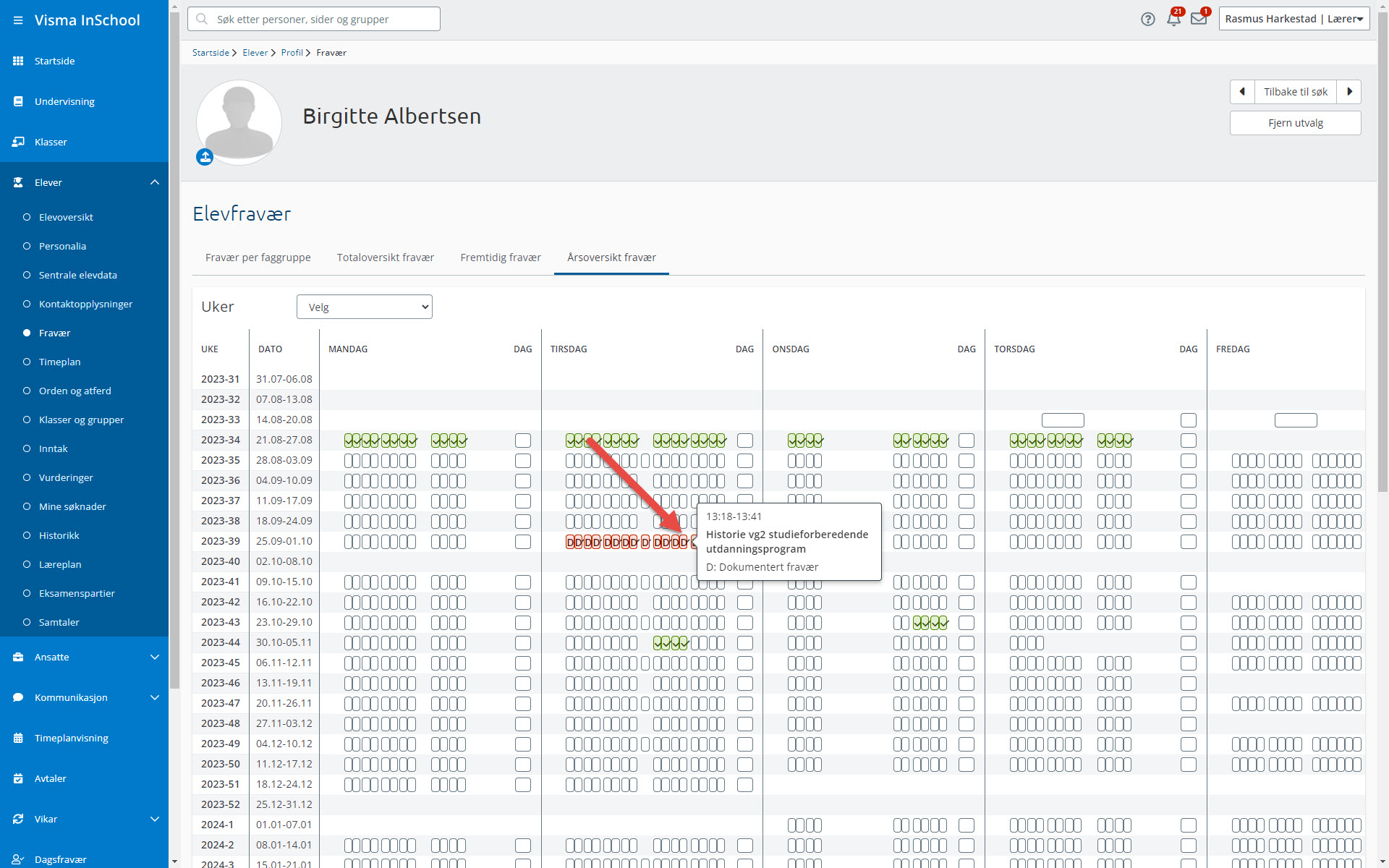
Task: Click the student profile avatar
Action: coord(239,122)
